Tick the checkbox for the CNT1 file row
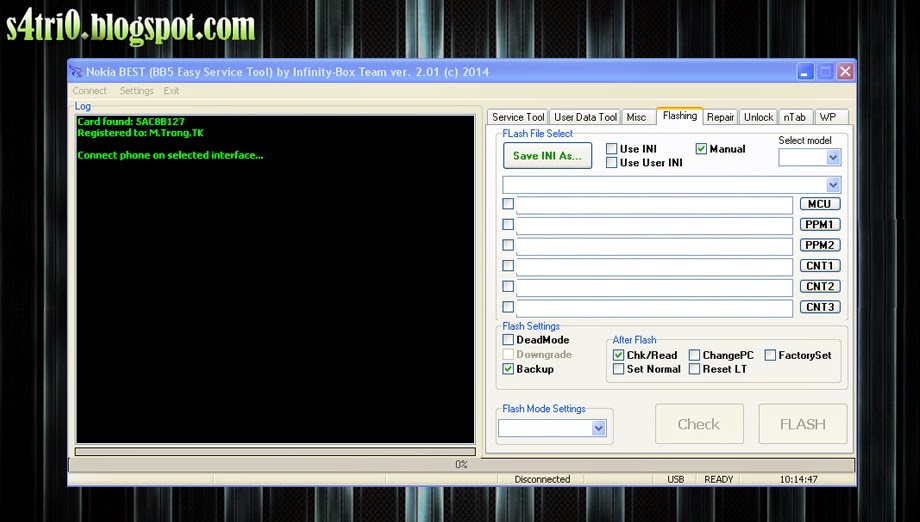Image resolution: width=920 pixels, height=522 pixels. tap(508, 265)
